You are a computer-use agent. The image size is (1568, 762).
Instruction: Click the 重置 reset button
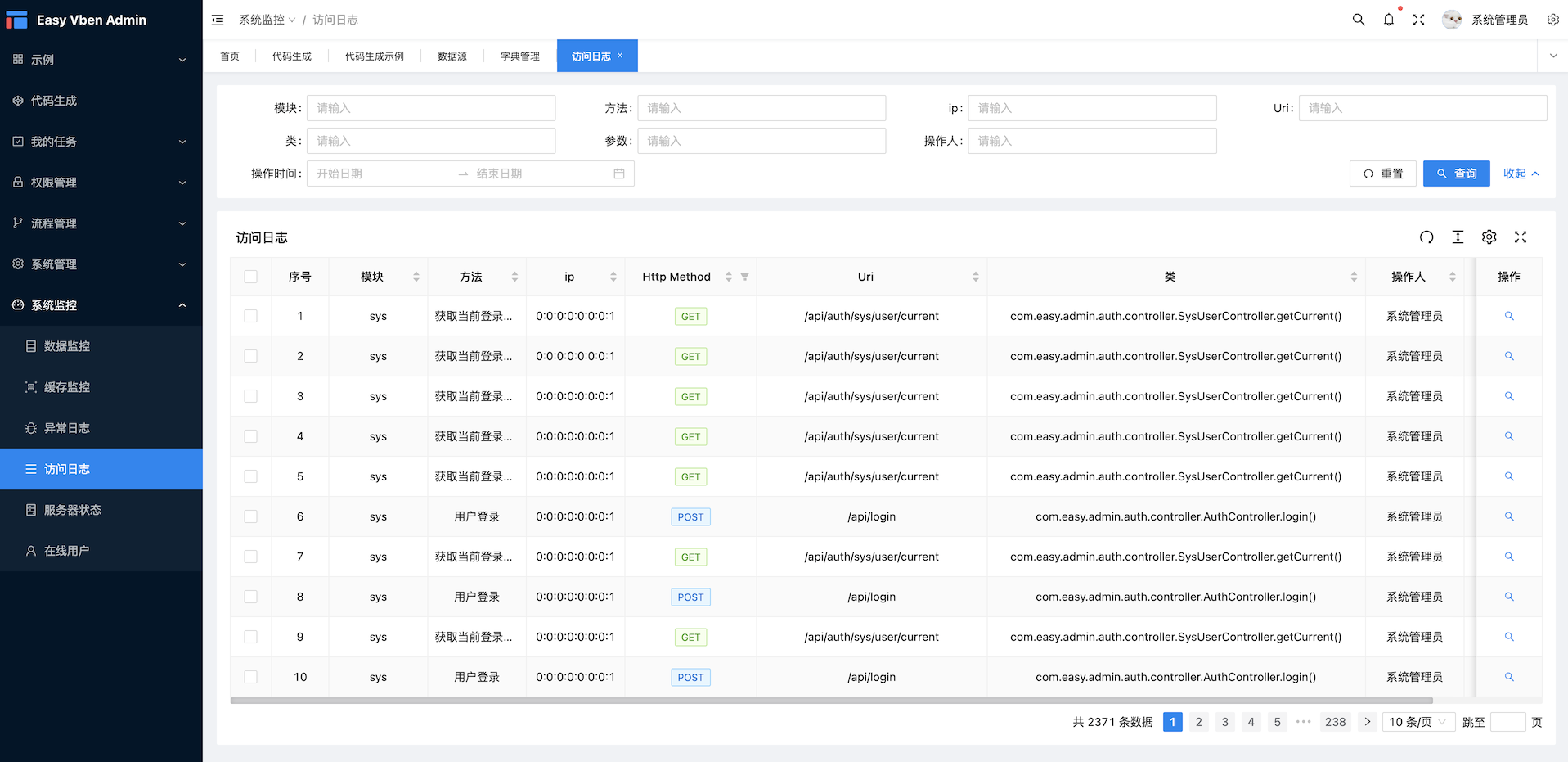point(1383,174)
